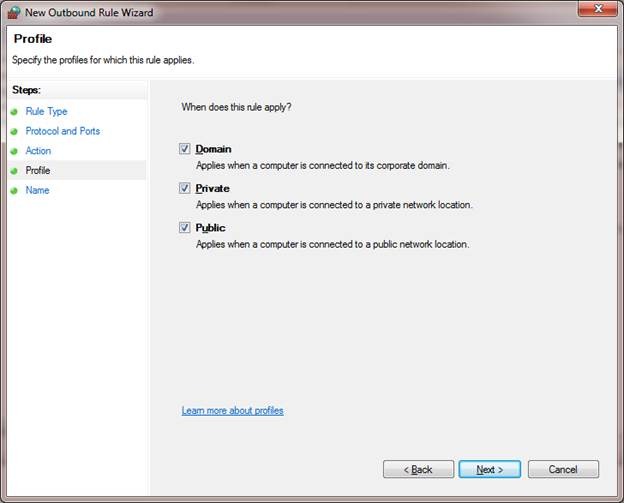Click the New Outbound Rule Wizard title text
This screenshot has width=624, height=503.
[x=88, y=12]
